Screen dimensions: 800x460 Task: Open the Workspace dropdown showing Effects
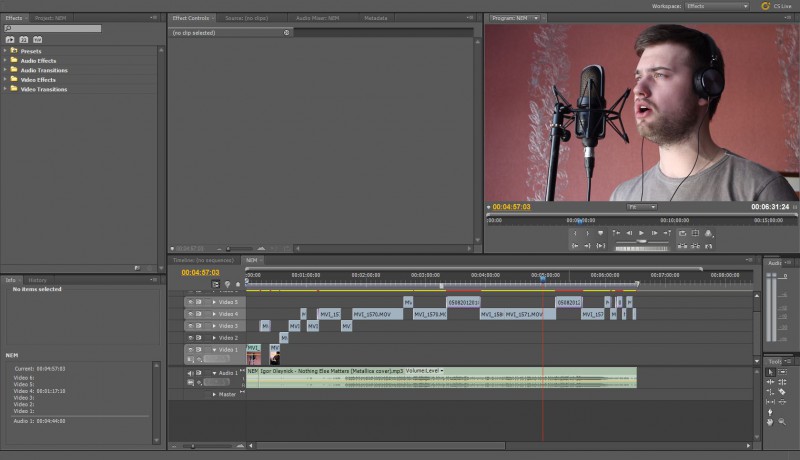[x=716, y=6]
